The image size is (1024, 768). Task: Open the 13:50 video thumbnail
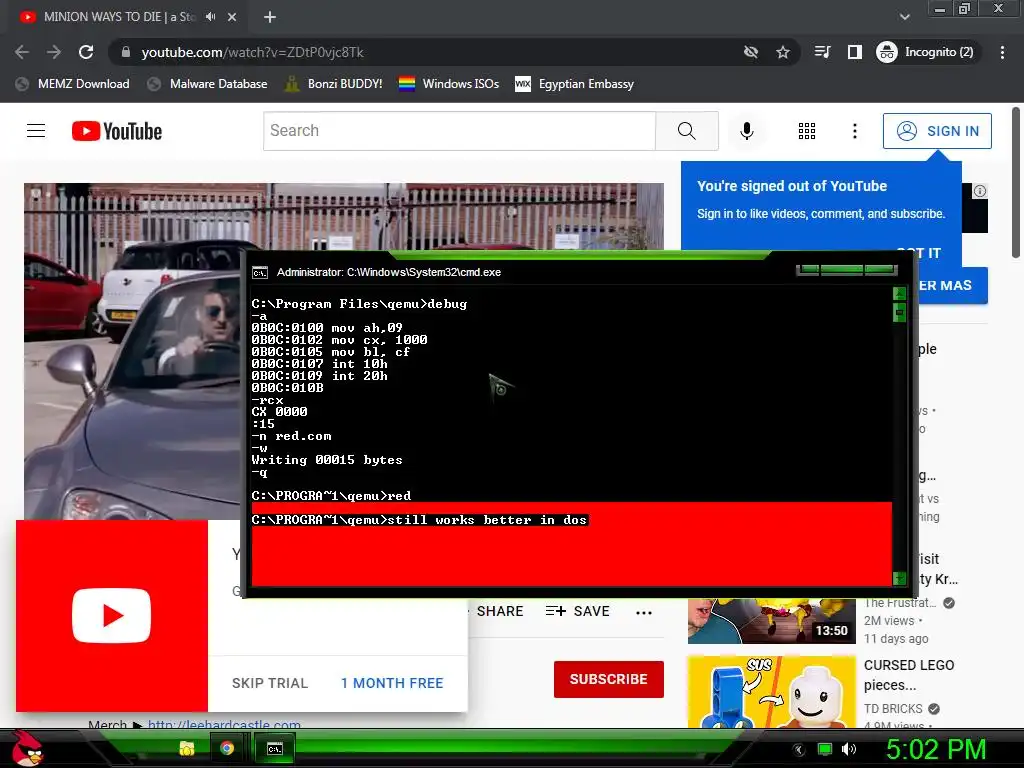click(x=771, y=621)
